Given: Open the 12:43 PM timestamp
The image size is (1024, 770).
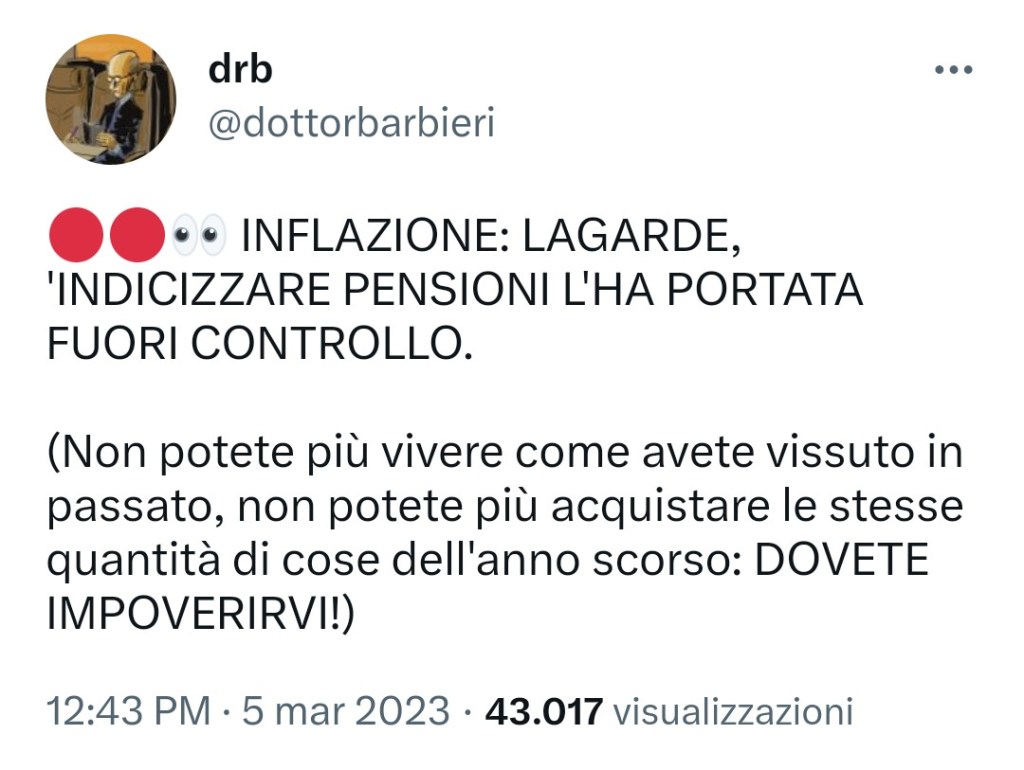Looking at the screenshot, I should click(129, 711).
